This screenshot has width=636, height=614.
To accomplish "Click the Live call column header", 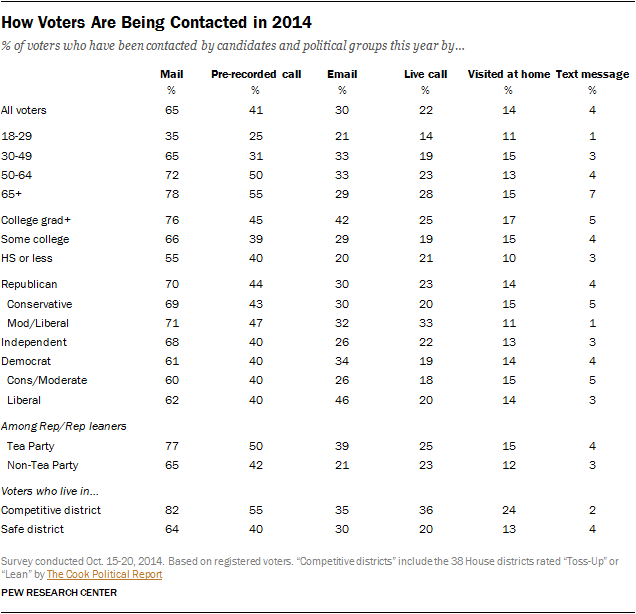I will pyautogui.click(x=426, y=74).
